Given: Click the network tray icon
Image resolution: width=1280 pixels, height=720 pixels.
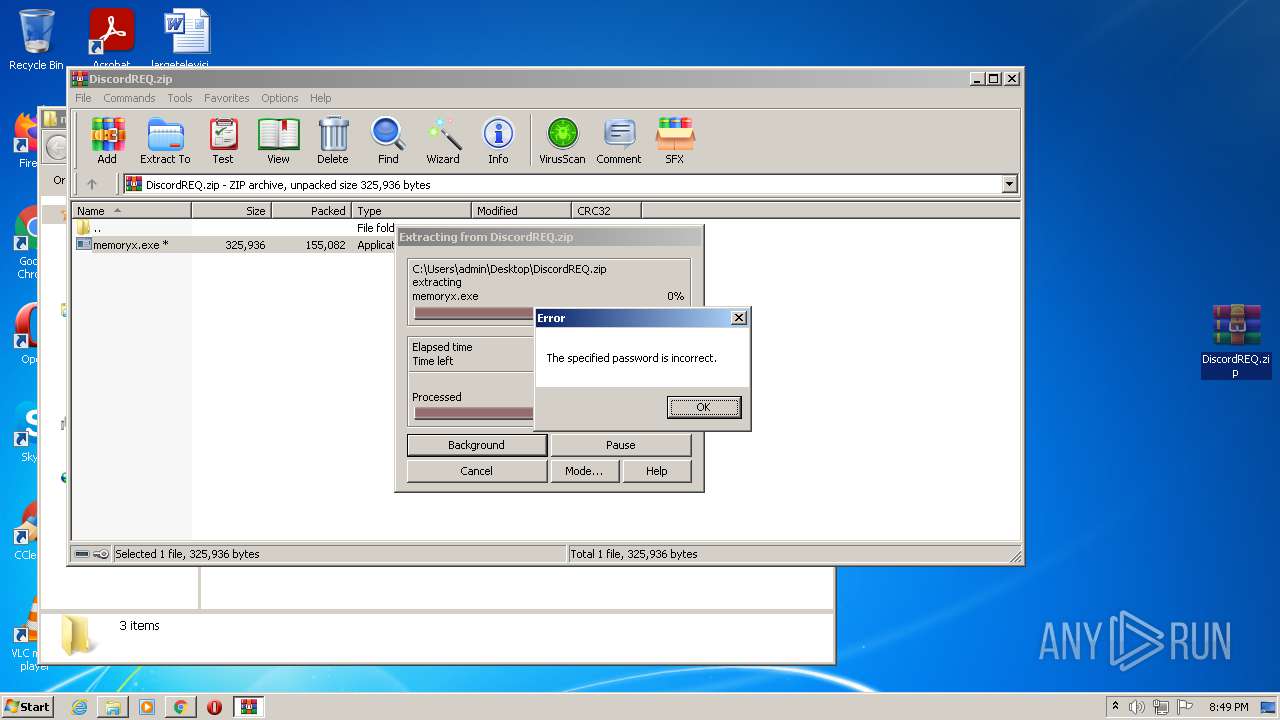Looking at the screenshot, I should click(x=1161, y=707).
